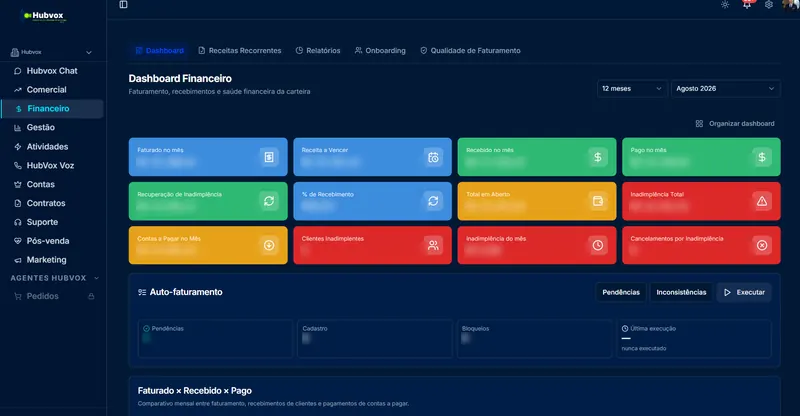Open Gestão in sidebar
The height and width of the screenshot is (416, 800).
[52, 128]
